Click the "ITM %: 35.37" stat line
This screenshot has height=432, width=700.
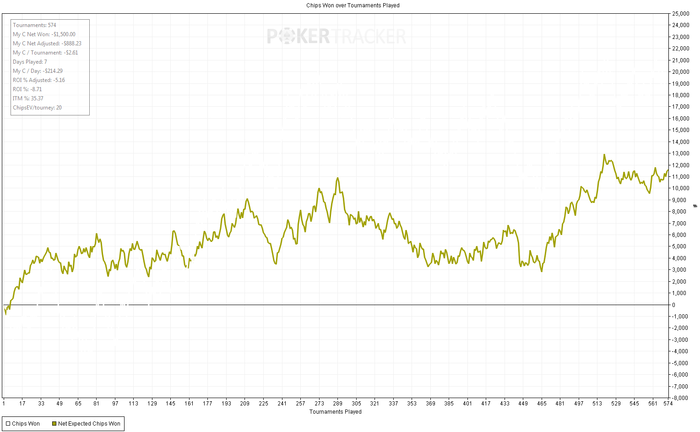pyautogui.click(x=28, y=98)
